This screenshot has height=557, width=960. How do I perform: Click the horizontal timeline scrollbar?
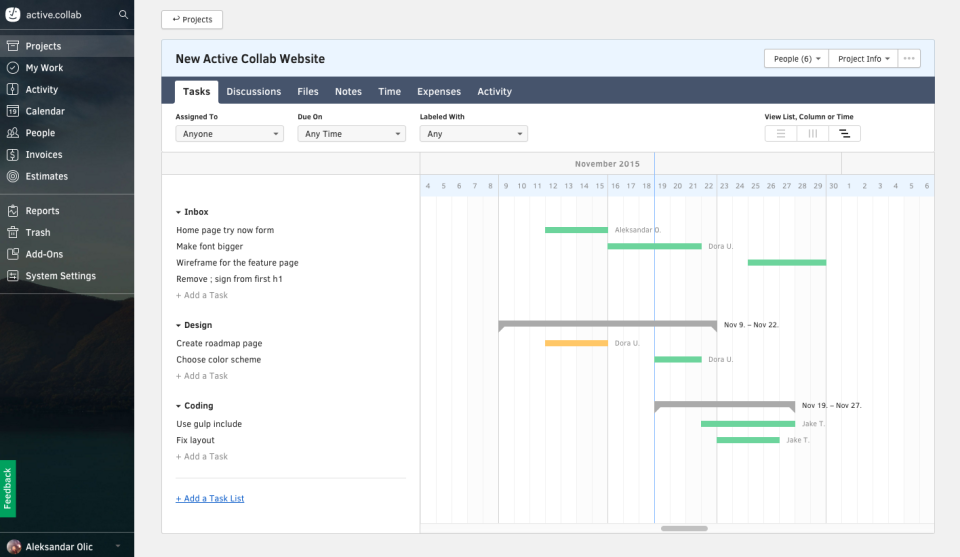pyautogui.click(x=684, y=528)
